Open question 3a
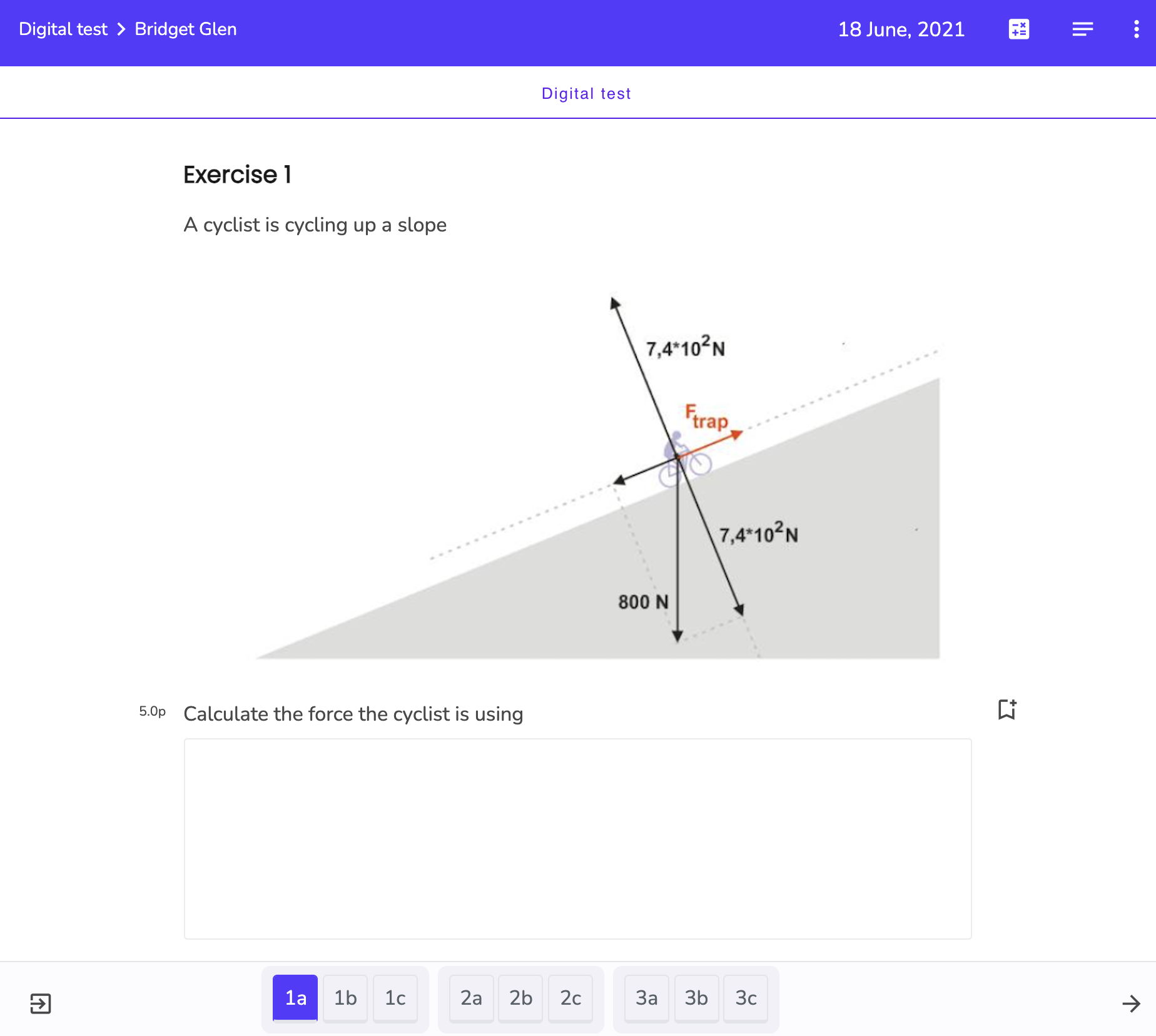Screen dimensions: 1156x1036 pyautogui.click(x=646, y=998)
